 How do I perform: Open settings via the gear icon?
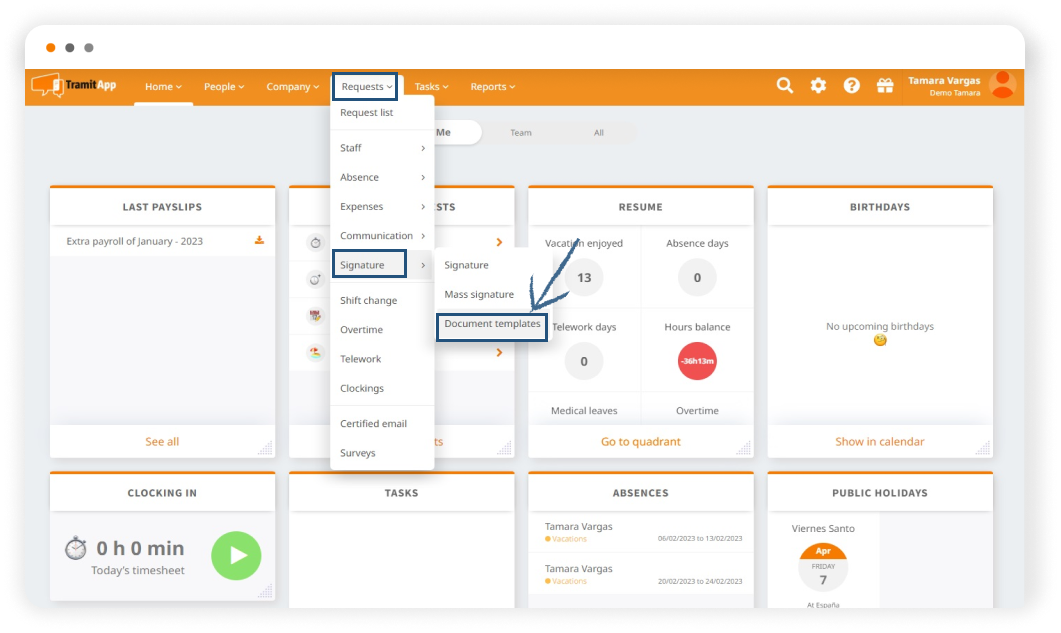pyautogui.click(x=818, y=86)
